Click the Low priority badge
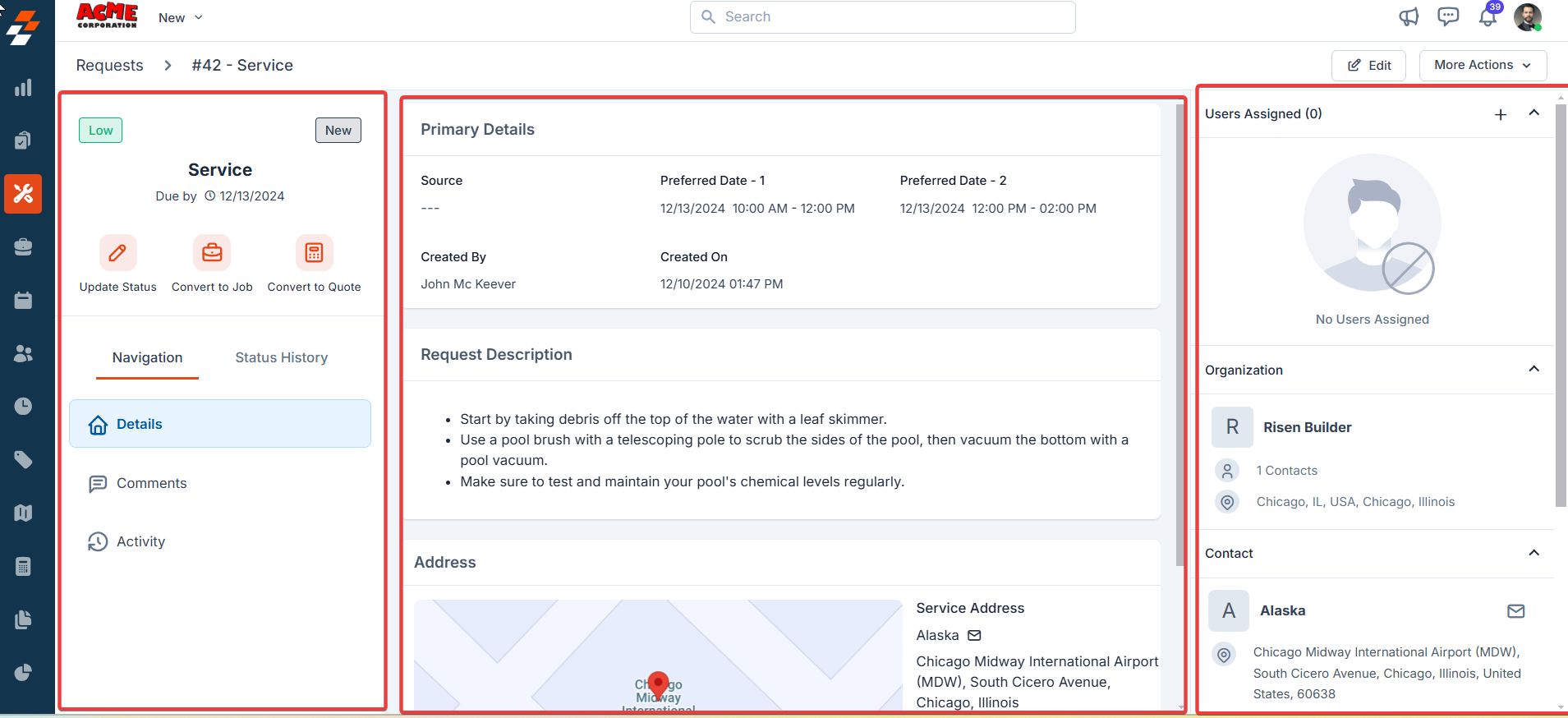The image size is (1568, 718). pyautogui.click(x=100, y=131)
